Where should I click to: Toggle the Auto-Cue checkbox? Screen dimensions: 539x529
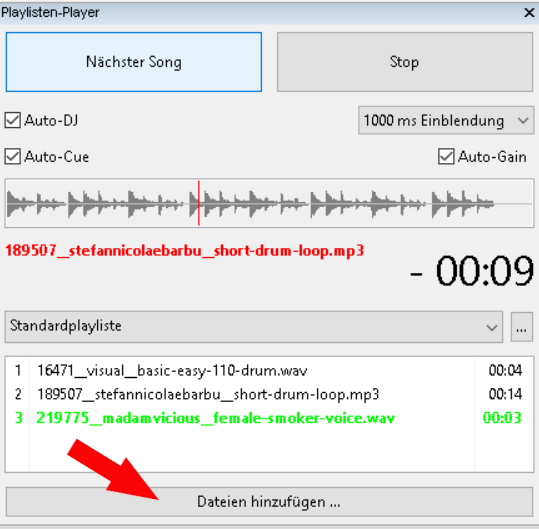pos(13,157)
